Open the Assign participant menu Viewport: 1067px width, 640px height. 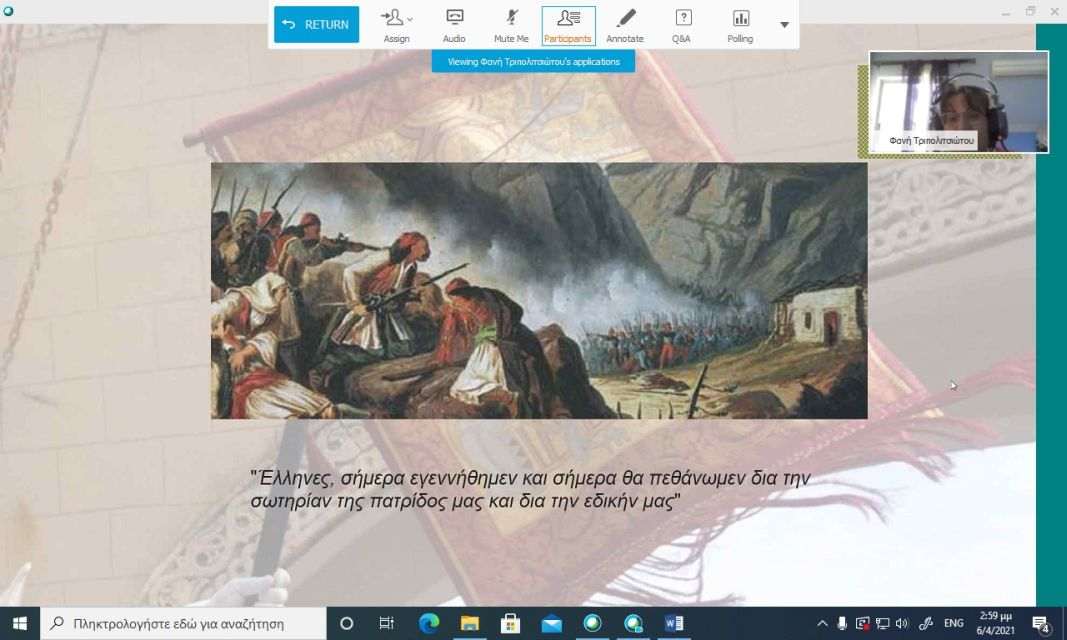397,24
